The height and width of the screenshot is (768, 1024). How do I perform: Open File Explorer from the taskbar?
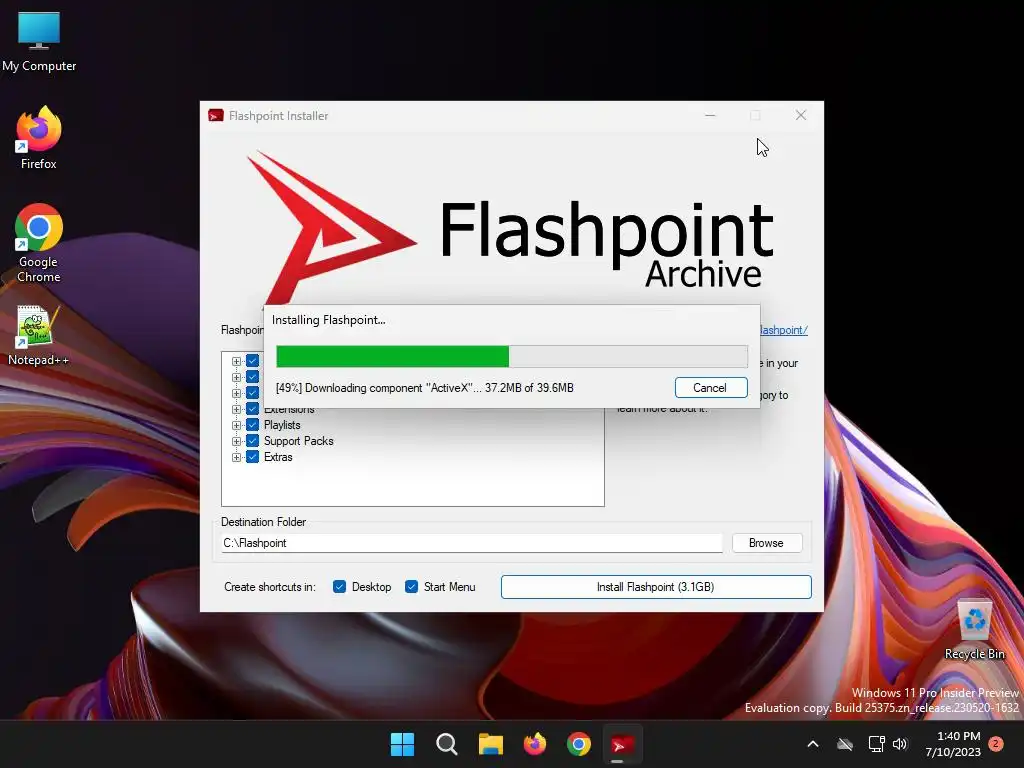click(x=490, y=744)
